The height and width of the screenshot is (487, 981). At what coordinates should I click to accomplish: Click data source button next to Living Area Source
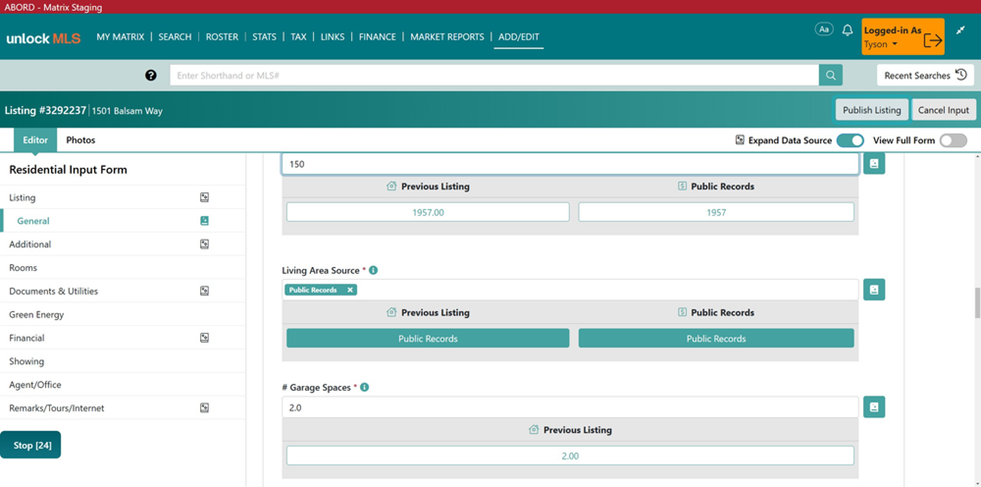click(x=874, y=290)
